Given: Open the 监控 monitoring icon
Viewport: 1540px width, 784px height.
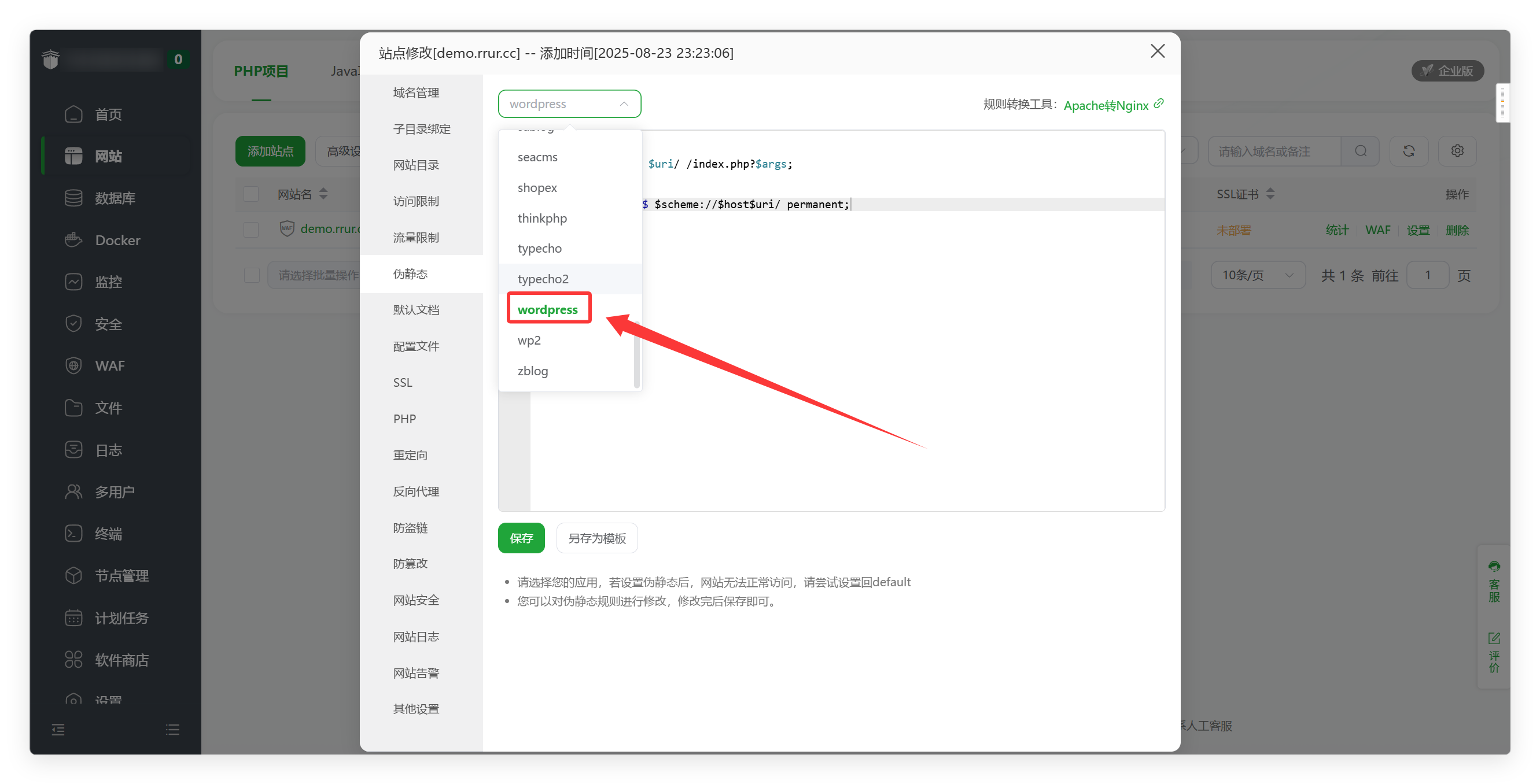Looking at the screenshot, I should point(73,282).
